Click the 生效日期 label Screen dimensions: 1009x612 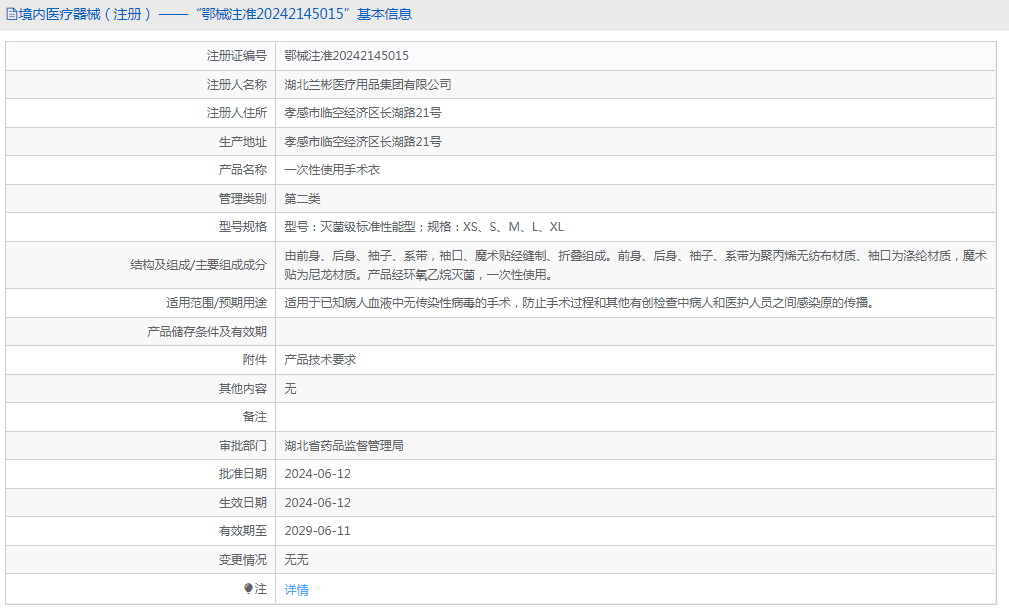(243, 503)
